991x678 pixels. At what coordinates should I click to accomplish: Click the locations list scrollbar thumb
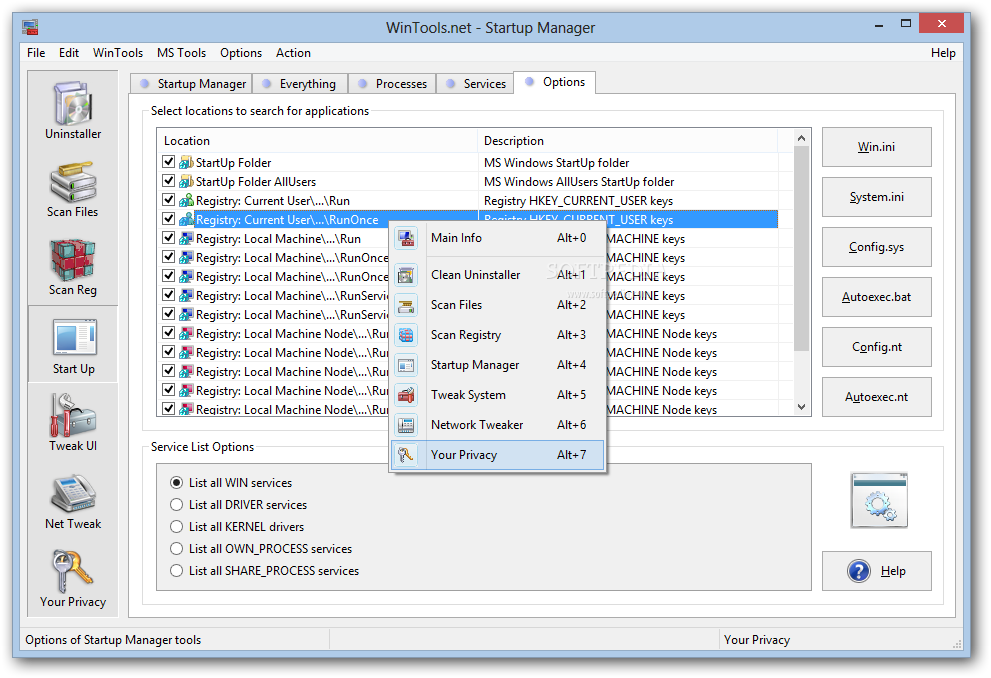coord(801,248)
